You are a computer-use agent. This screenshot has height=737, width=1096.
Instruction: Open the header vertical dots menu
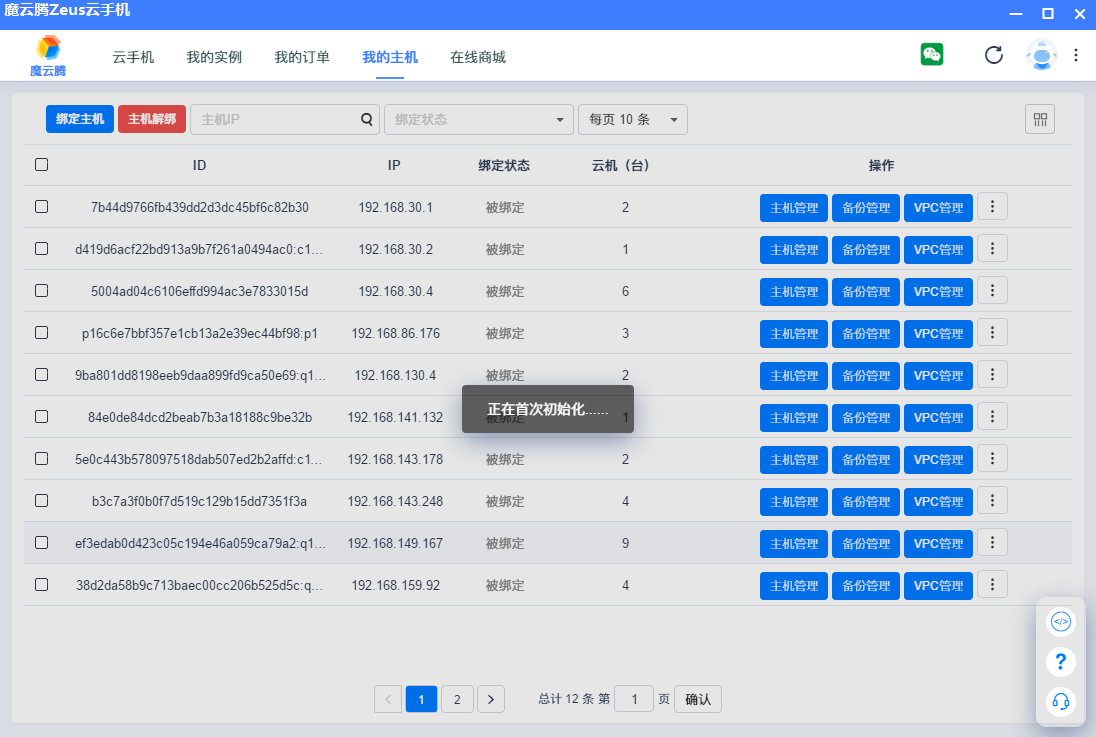tap(1076, 55)
